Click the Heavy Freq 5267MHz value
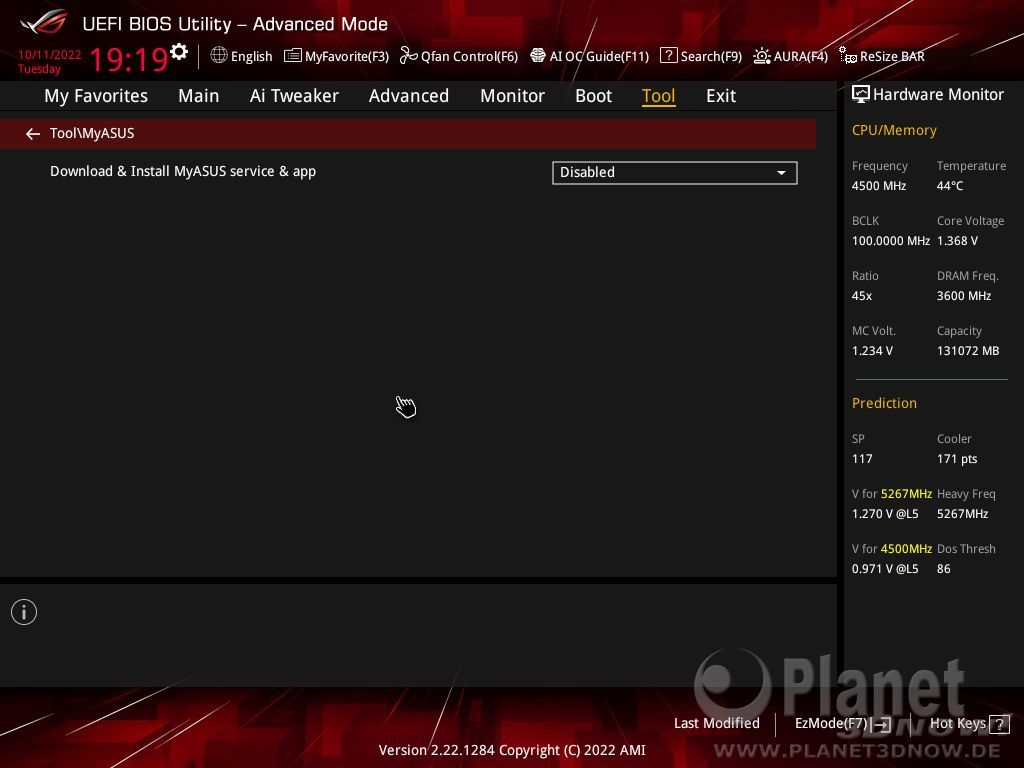This screenshot has height=768, width=1024. [963, 513]
